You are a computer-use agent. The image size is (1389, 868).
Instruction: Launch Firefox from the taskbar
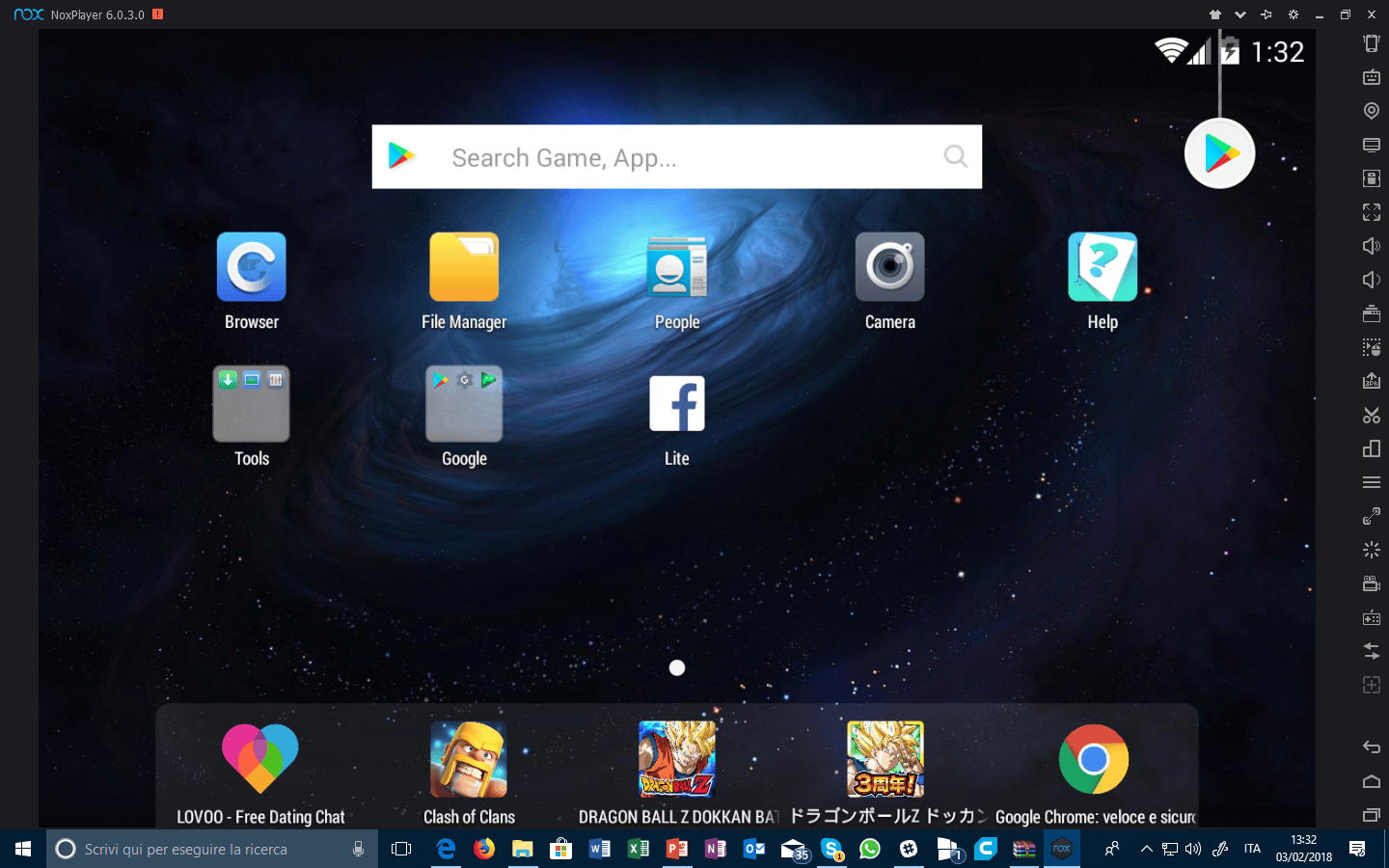(x=484, y=849)
